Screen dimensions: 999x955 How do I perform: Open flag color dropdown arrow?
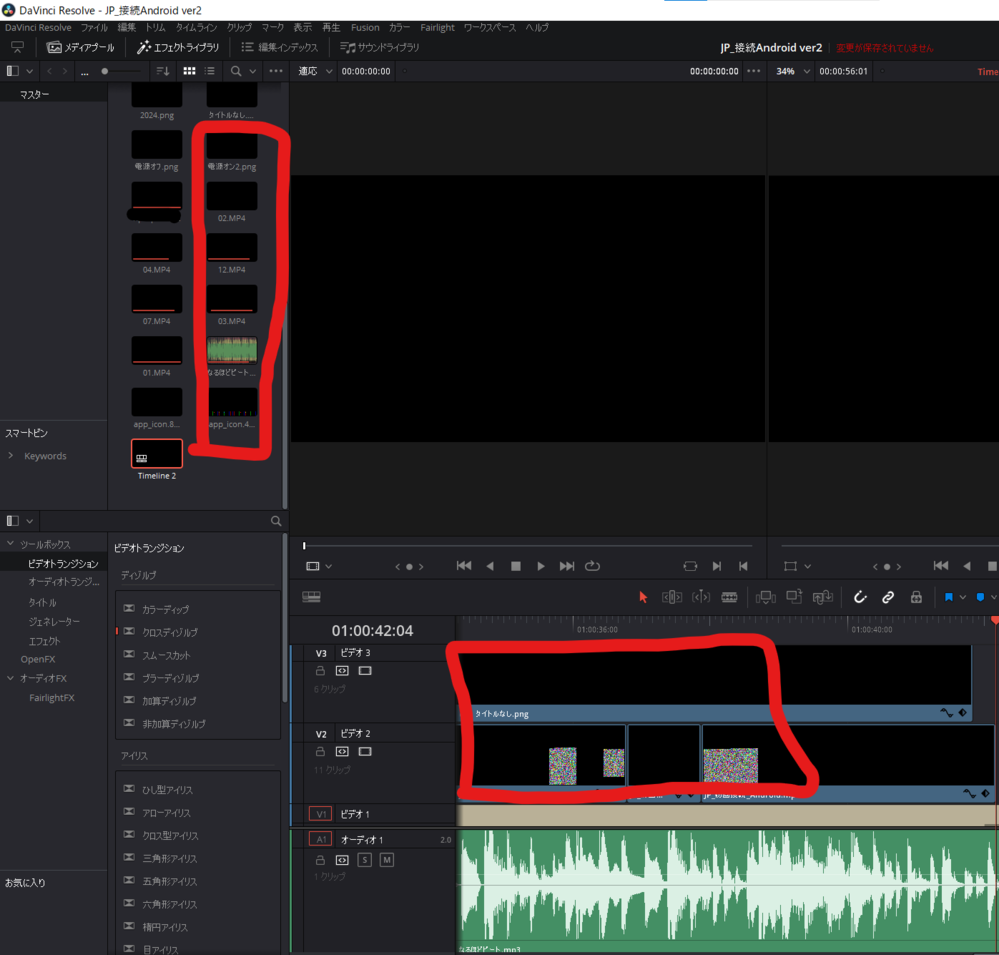[x=963, y=597]
